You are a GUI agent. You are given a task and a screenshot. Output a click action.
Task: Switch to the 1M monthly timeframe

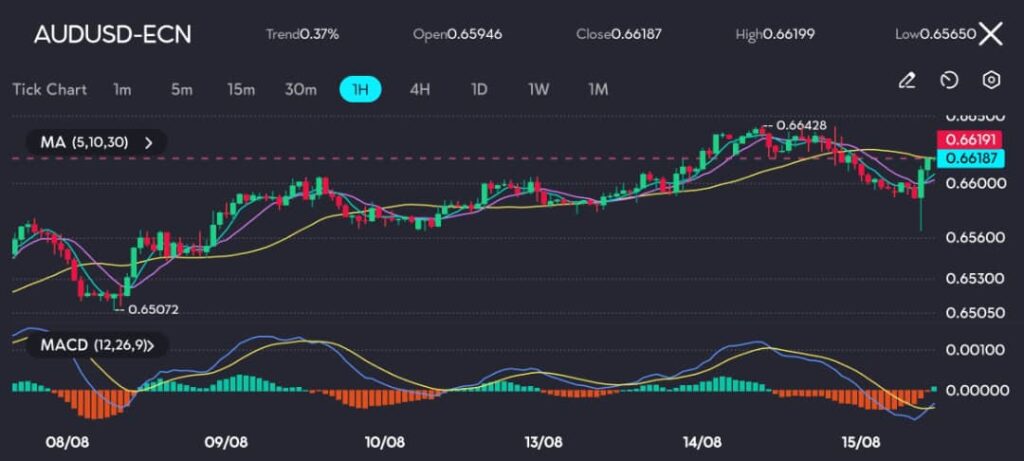click(598, 89)
